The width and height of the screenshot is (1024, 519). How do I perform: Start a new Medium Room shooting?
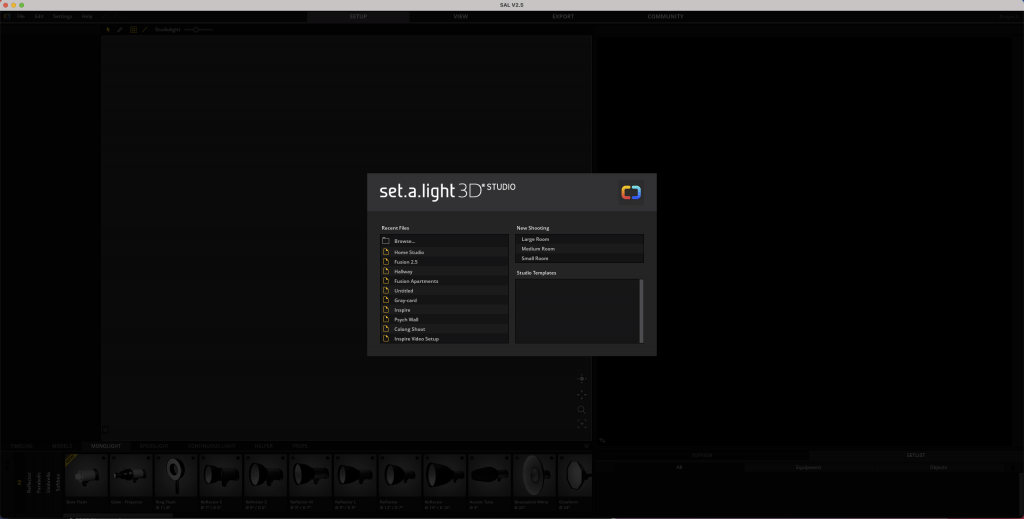click(579, 249)
